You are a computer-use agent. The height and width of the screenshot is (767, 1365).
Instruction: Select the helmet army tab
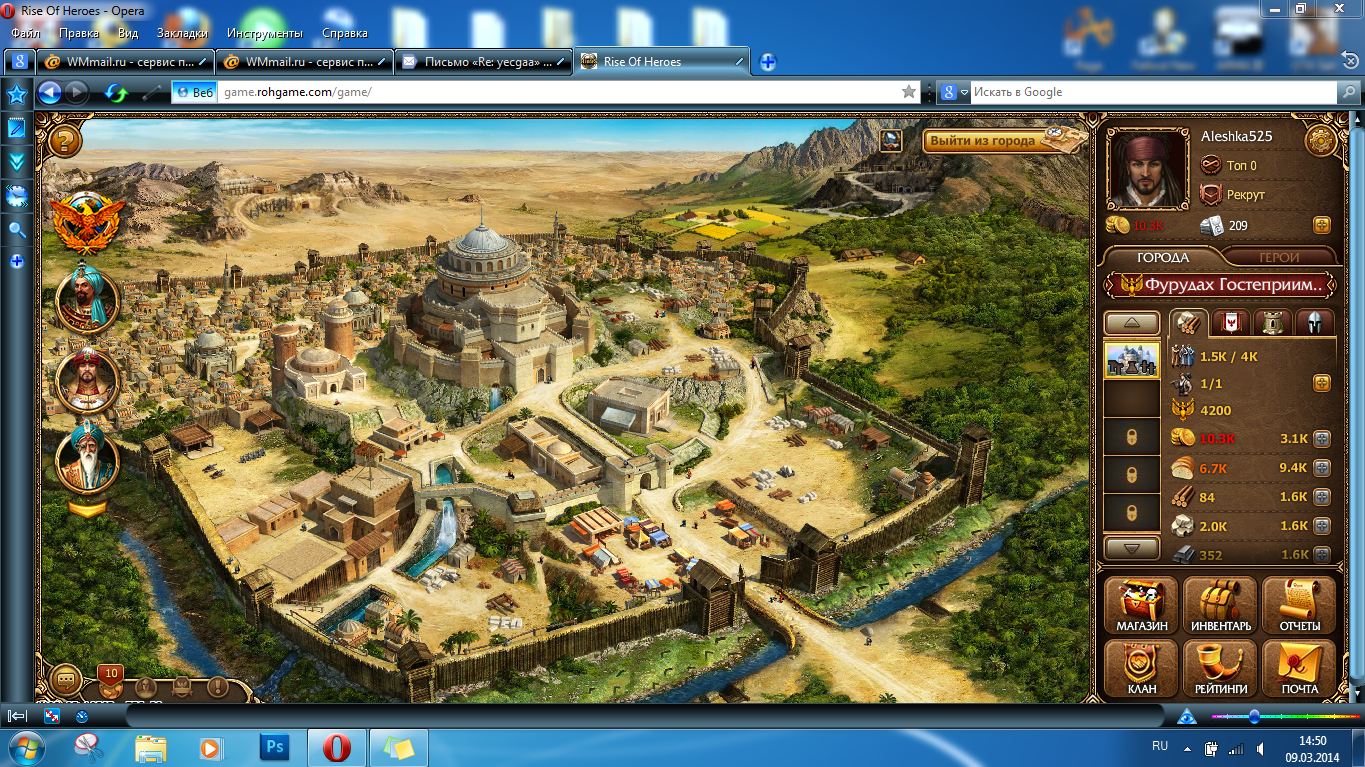point(1315,323)
